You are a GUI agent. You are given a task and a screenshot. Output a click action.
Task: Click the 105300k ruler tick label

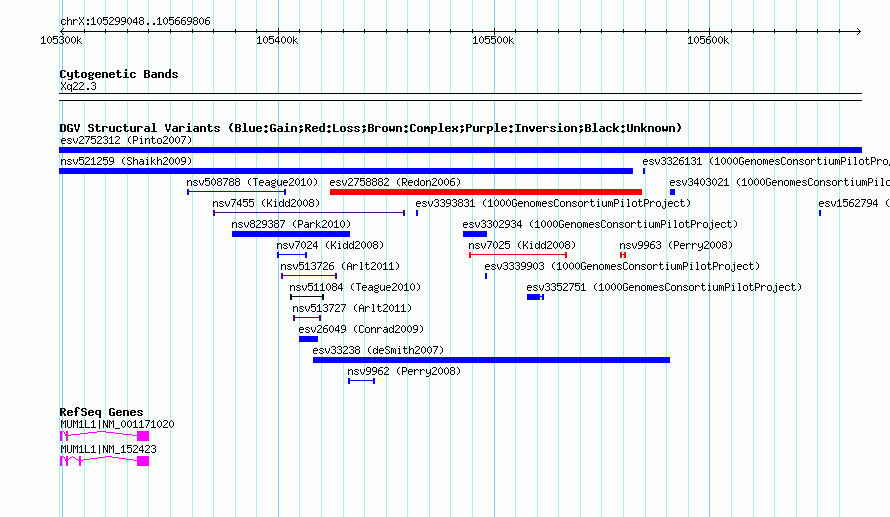coord(61,40)
